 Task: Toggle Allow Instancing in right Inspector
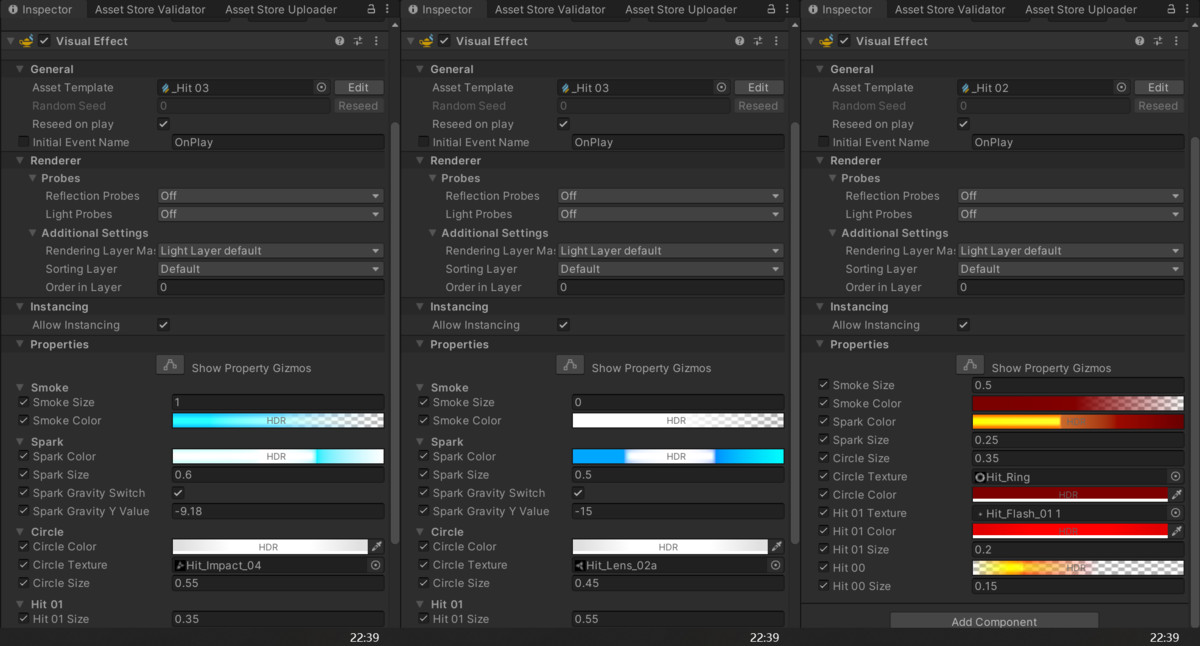click(963, 325)
